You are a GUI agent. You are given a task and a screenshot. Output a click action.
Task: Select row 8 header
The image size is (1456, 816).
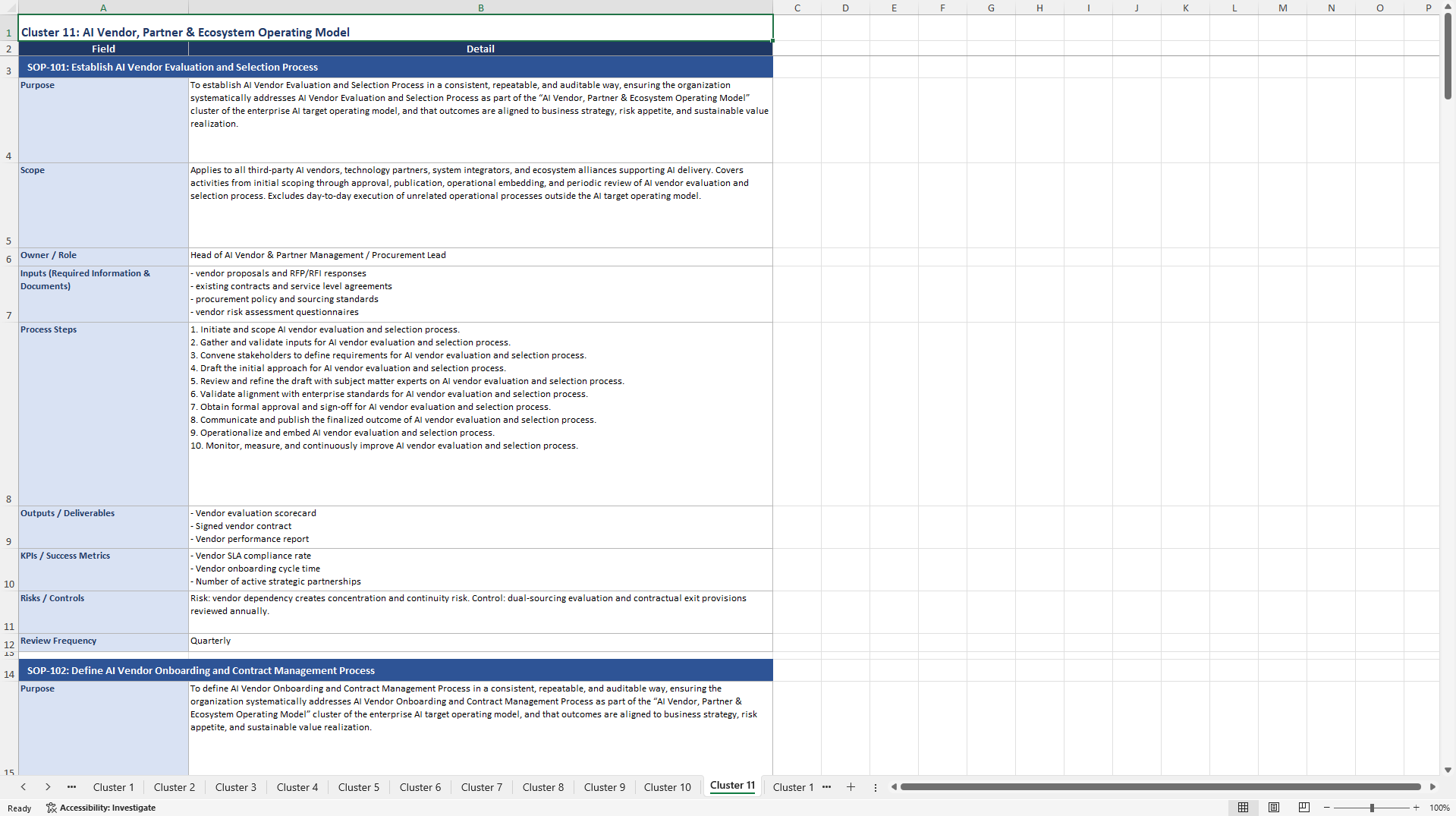pyautogui.click(x=9, y=414)
